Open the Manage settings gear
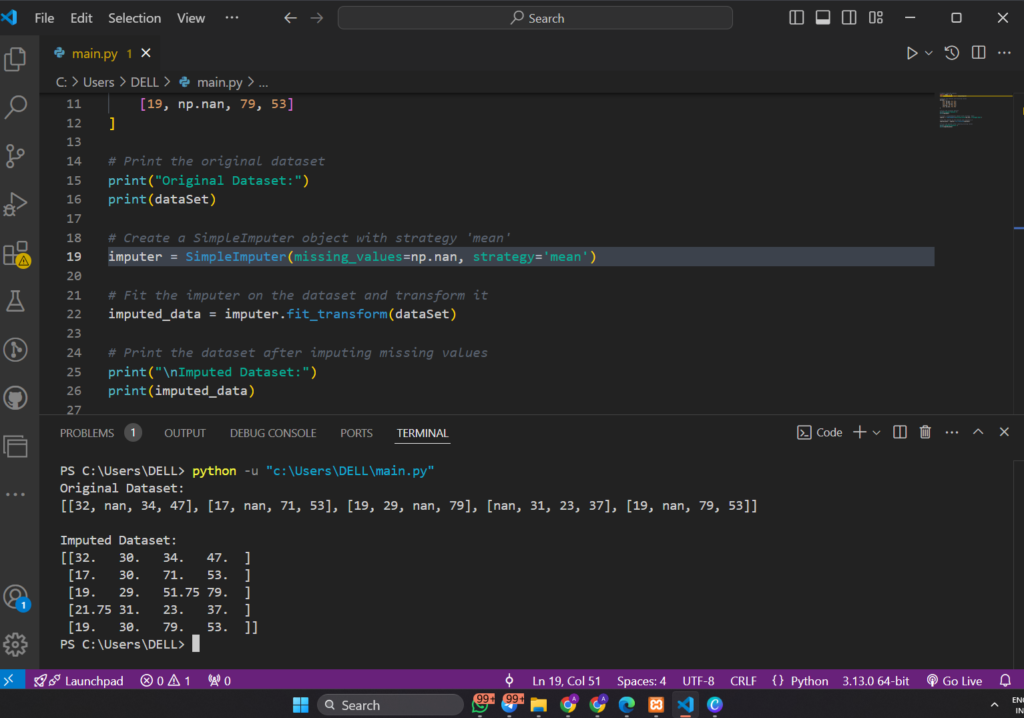The image size is (1024, 718). point(16,645)
